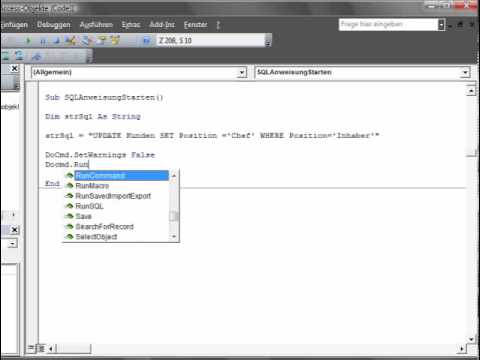Click the line 'Dim strSql As String'
The image size is (480, 360).
click(x=93, y=116)
